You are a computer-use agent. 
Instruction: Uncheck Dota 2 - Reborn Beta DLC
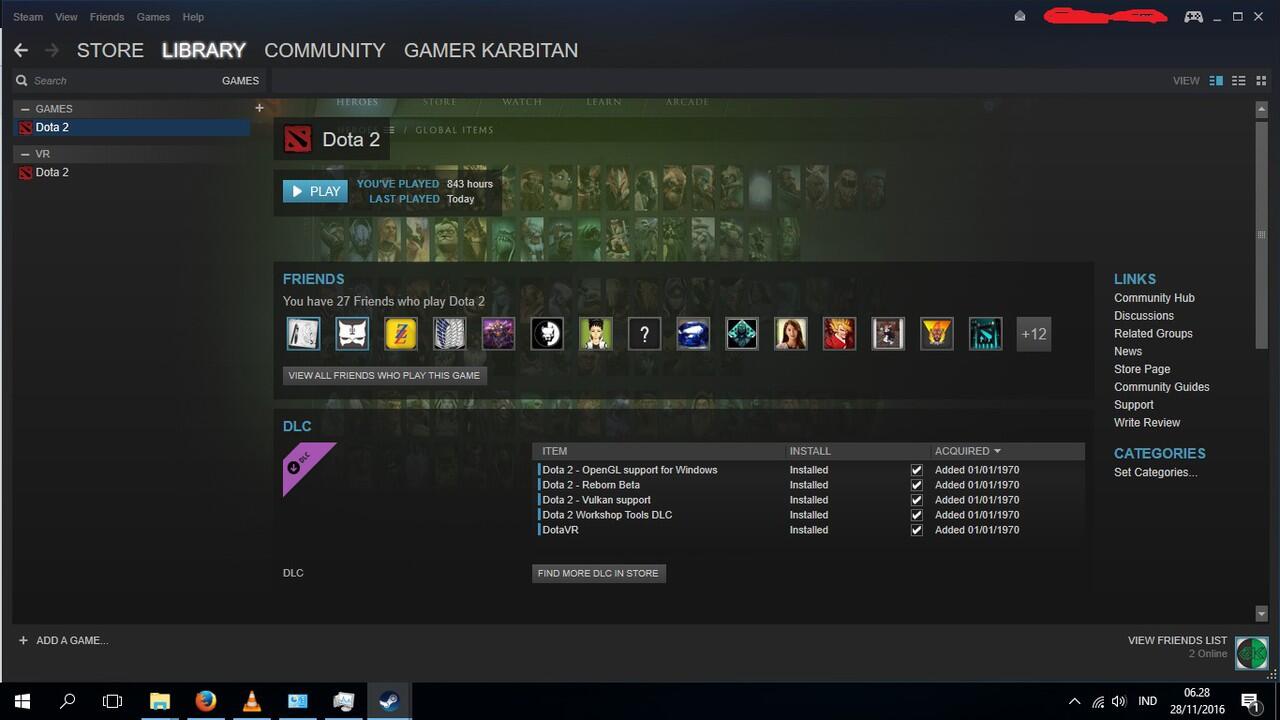[917, 485]
